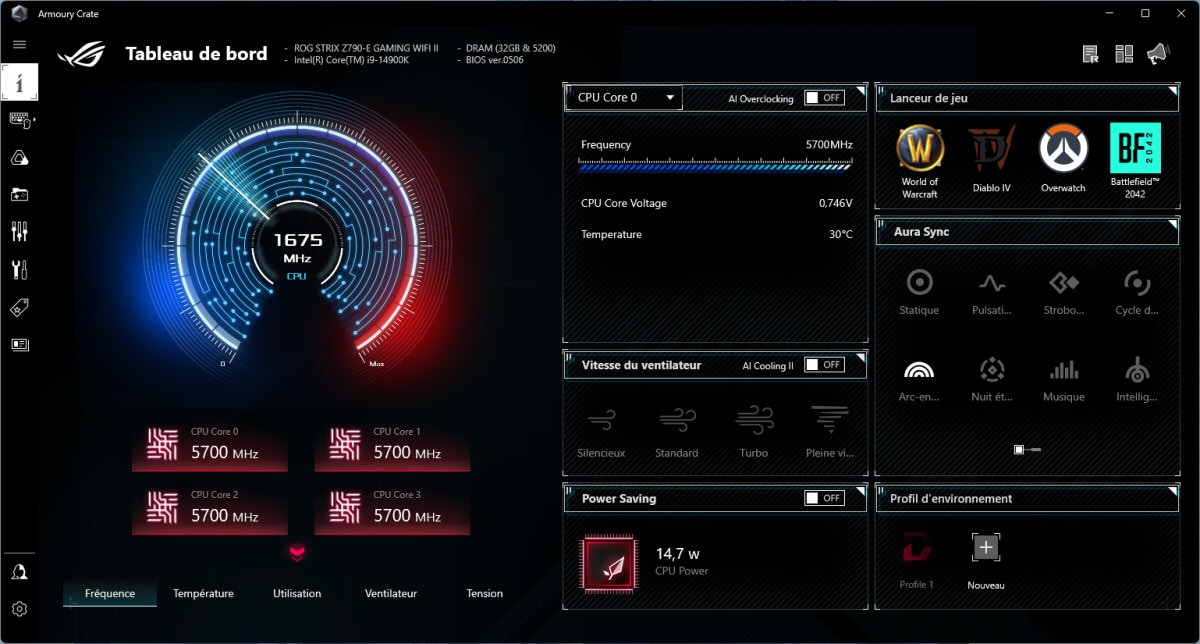Click CPU Core 2 frequency tile
Image resolution: width=1200 pixels, height=644 pixels.
[x=210, y=509]
